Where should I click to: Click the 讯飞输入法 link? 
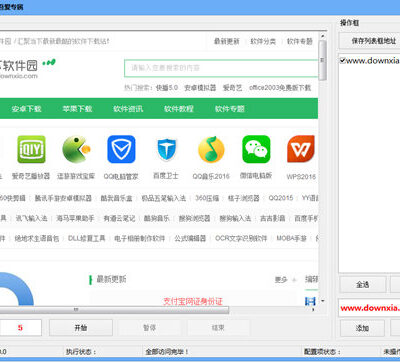[31, 218]
